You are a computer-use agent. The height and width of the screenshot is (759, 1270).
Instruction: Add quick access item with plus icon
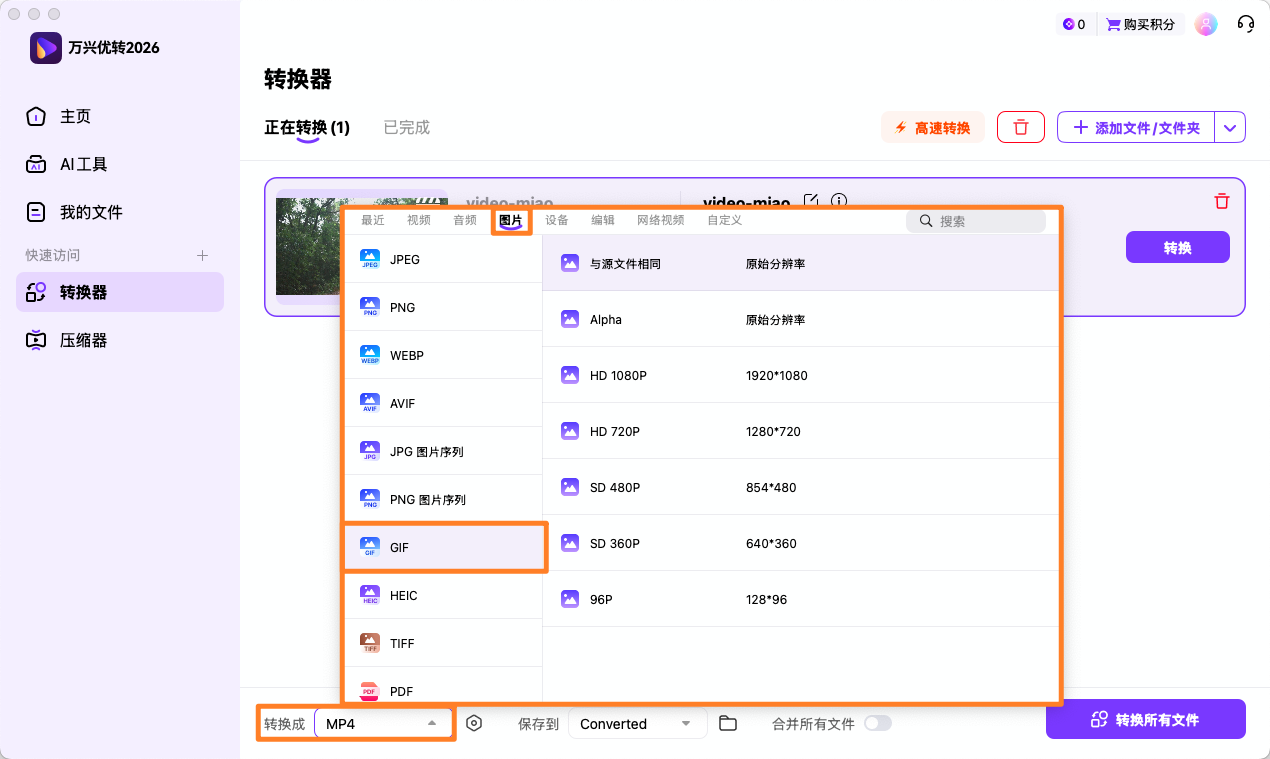[x=202, y=255]
